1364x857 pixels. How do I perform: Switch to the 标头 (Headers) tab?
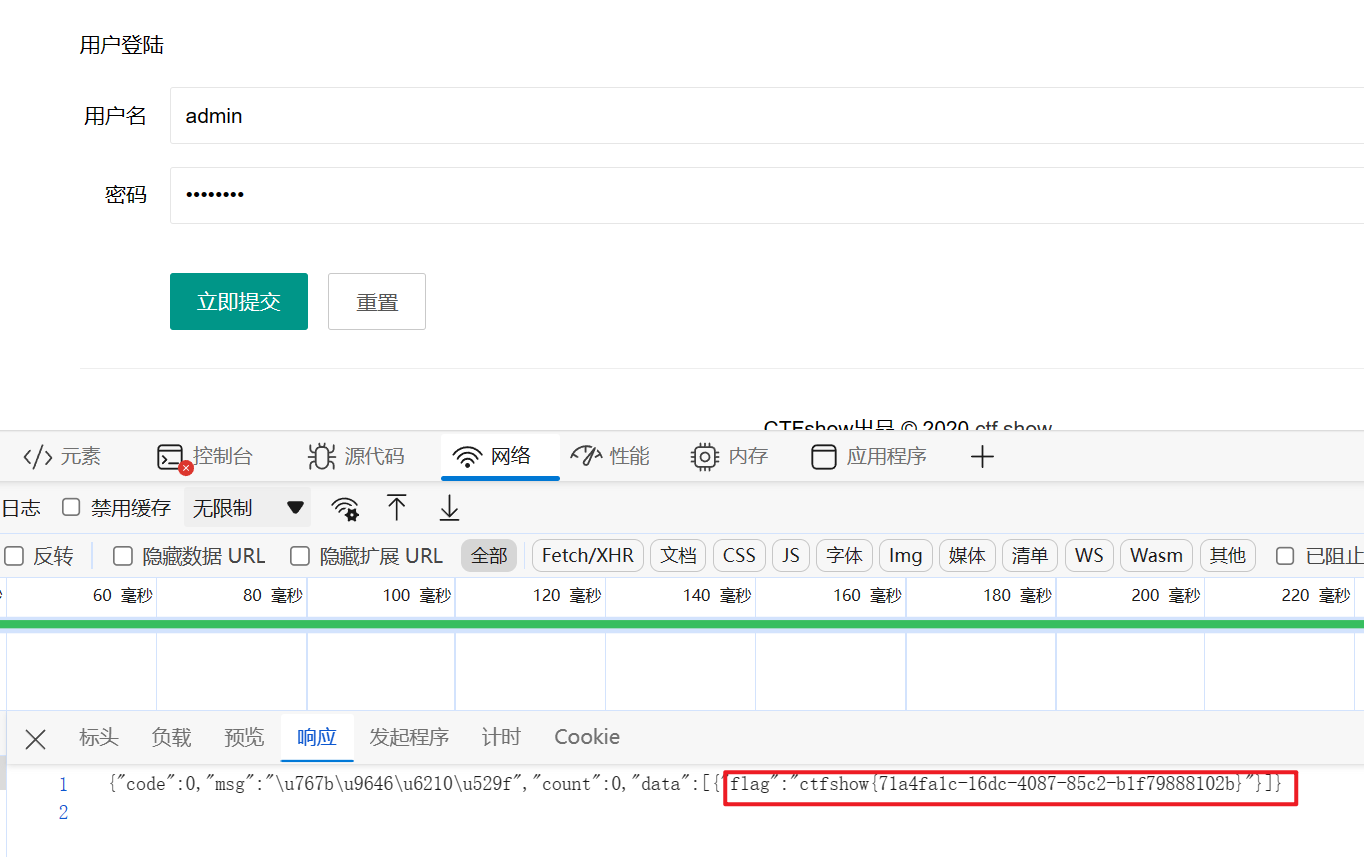click(x=99, y=737)
